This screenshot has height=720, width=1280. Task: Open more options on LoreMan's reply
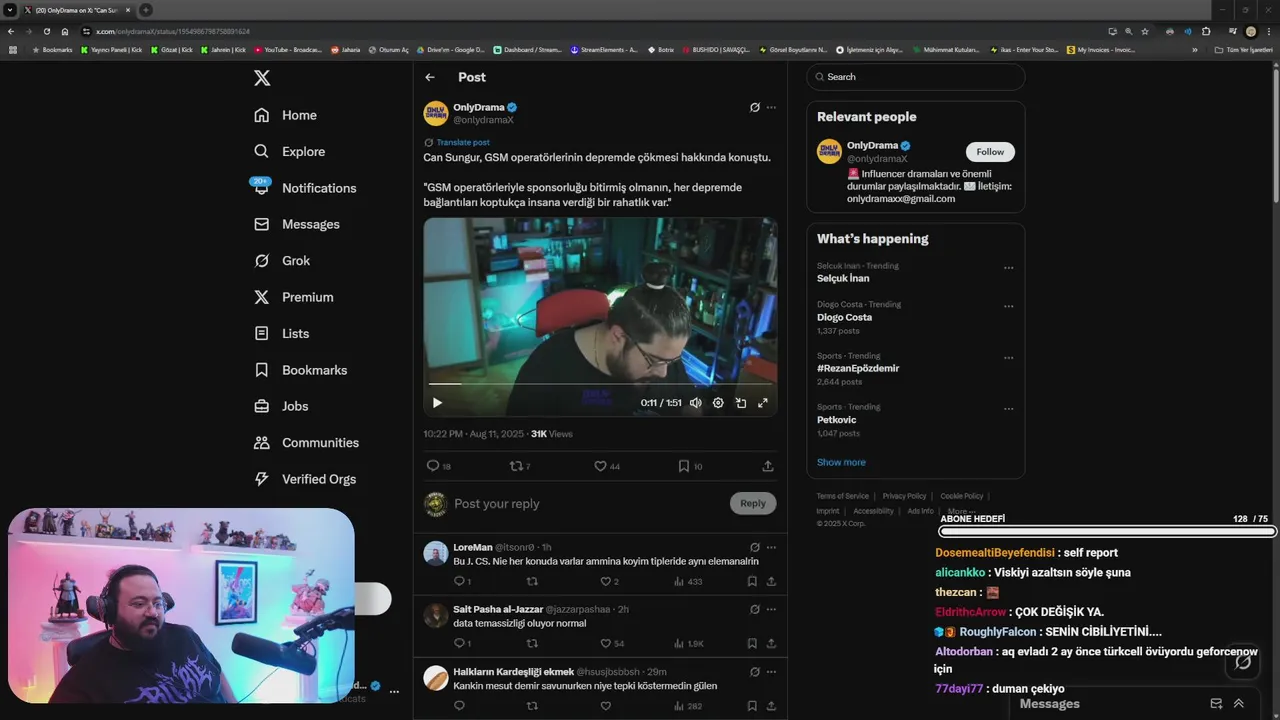[771, 547]
